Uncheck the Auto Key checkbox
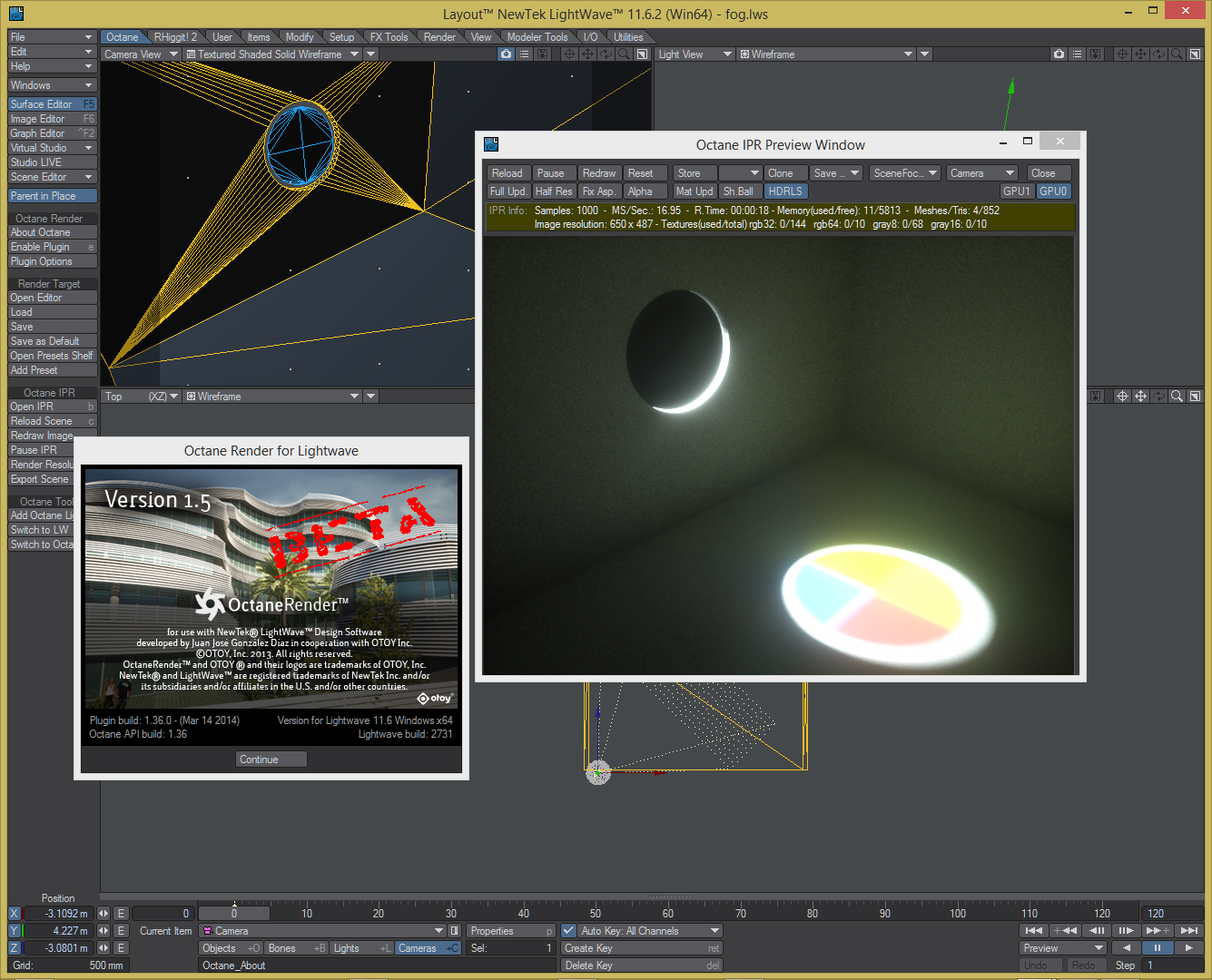The height and width of the screenshot is (980, 1212). click(x=568, y=931)
